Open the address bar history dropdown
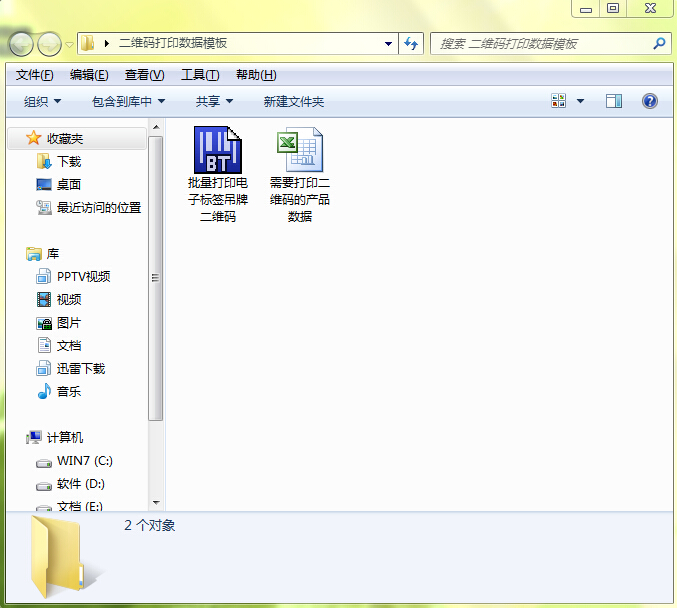The width and height of the screenshot is (677, 608). coord(388,44)
